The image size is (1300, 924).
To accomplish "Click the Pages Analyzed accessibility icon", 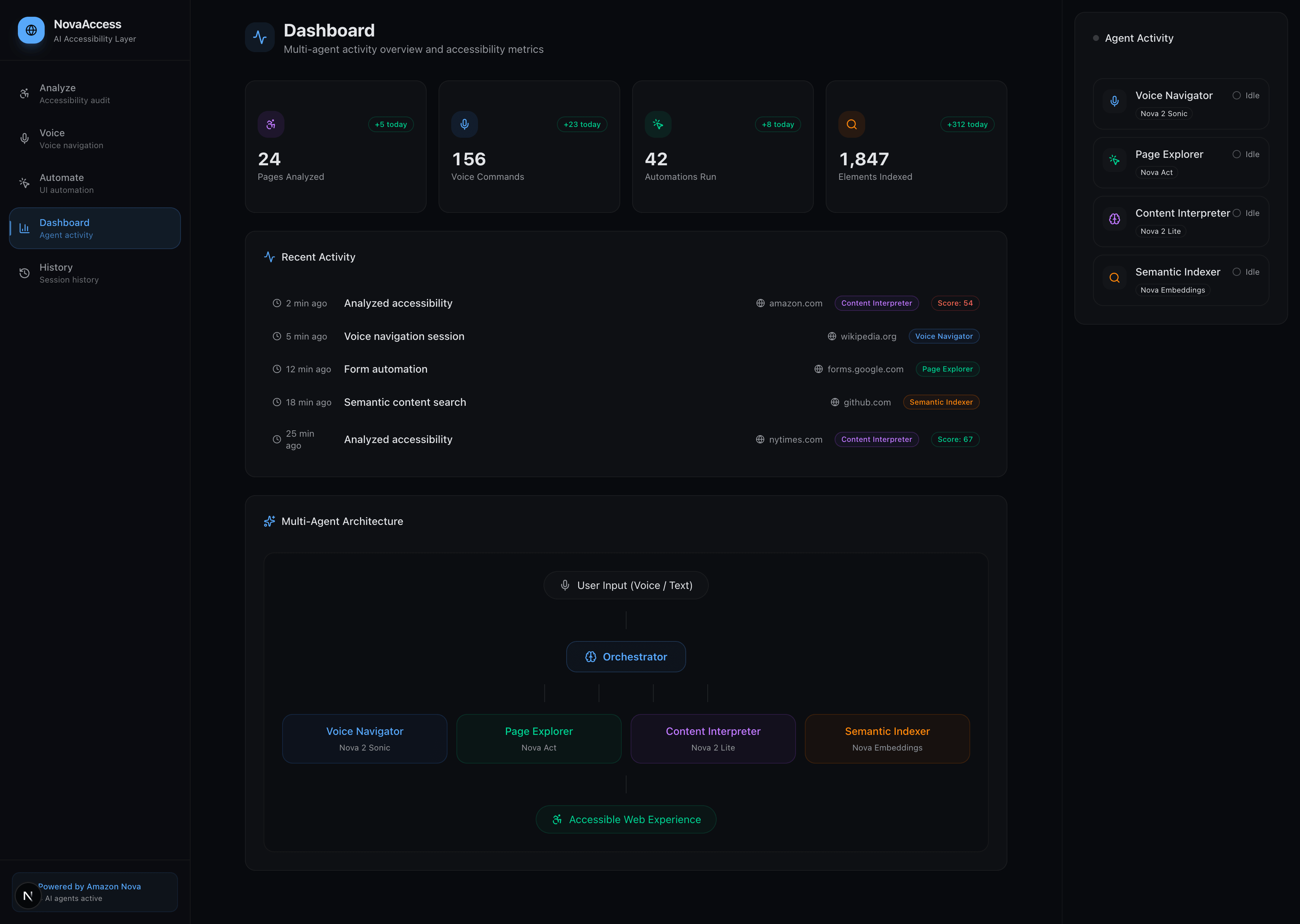I will point(271,124).
